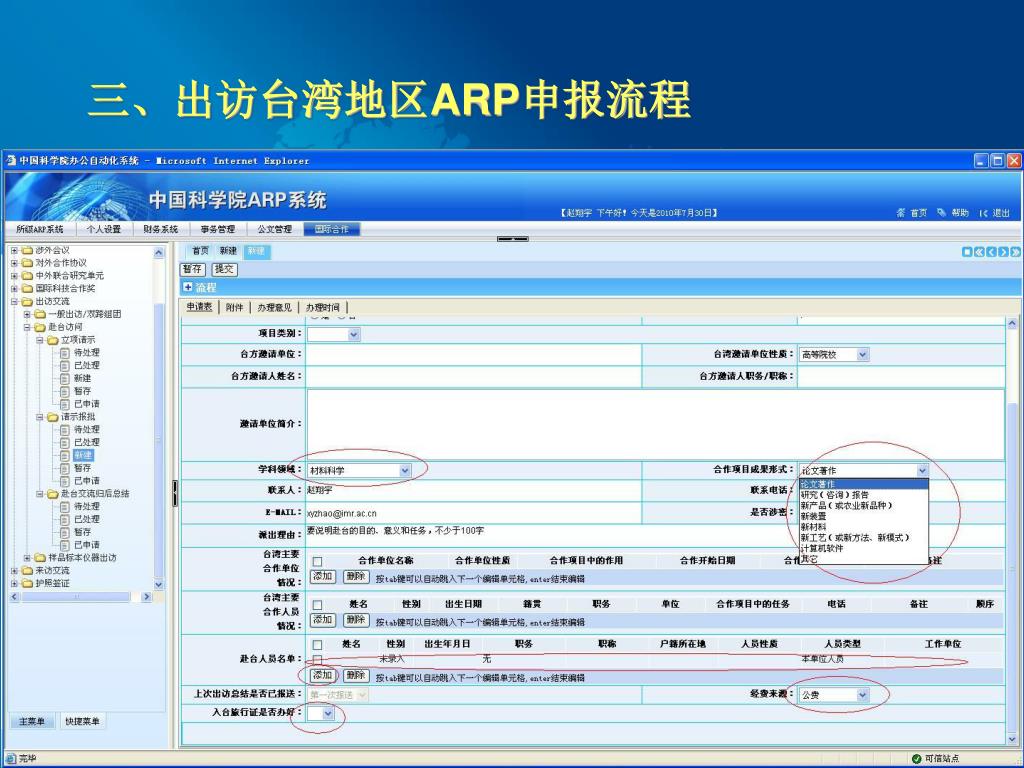Expand the 护照签证 tree node

coord(14,583)
